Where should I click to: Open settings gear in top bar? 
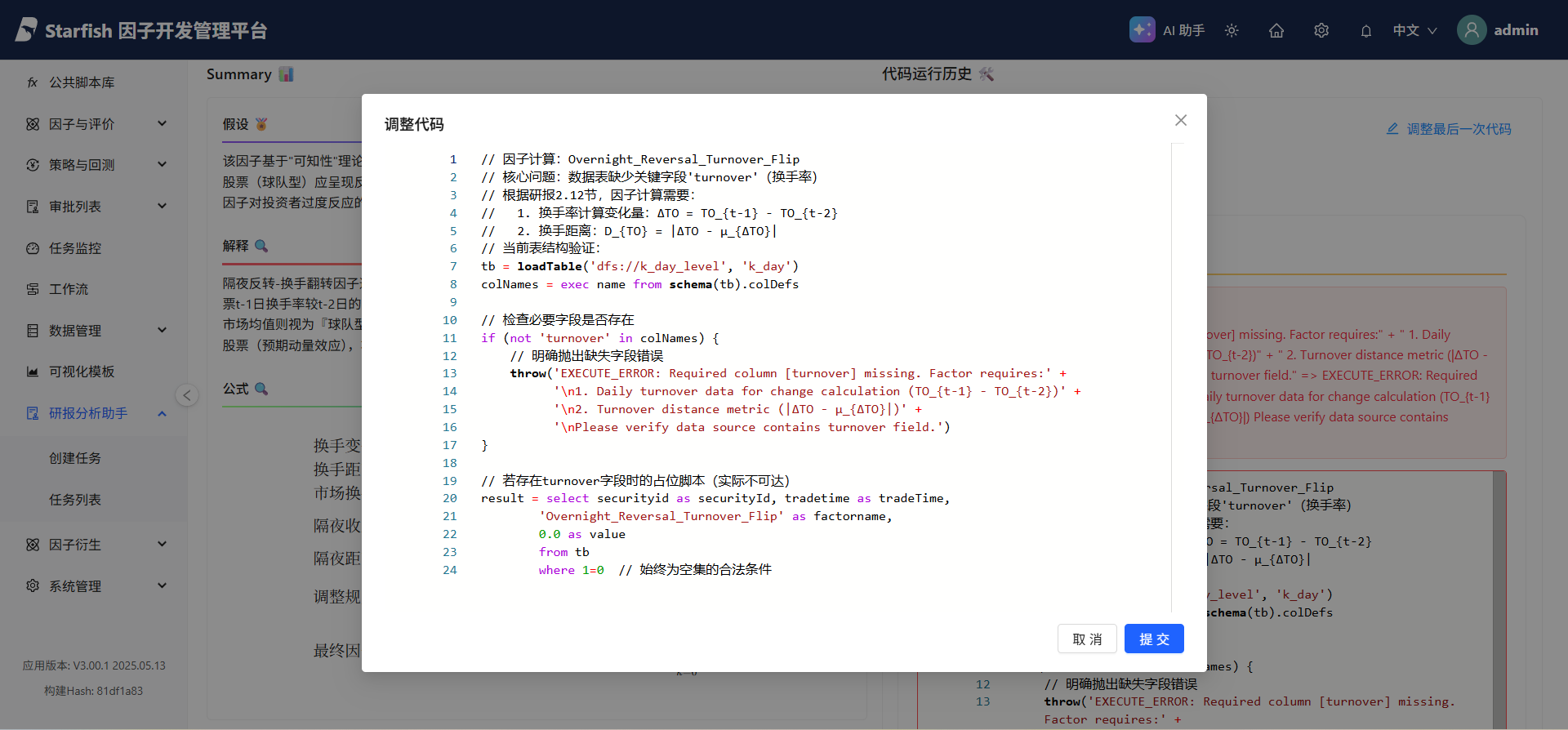(x=1321, y=30)
